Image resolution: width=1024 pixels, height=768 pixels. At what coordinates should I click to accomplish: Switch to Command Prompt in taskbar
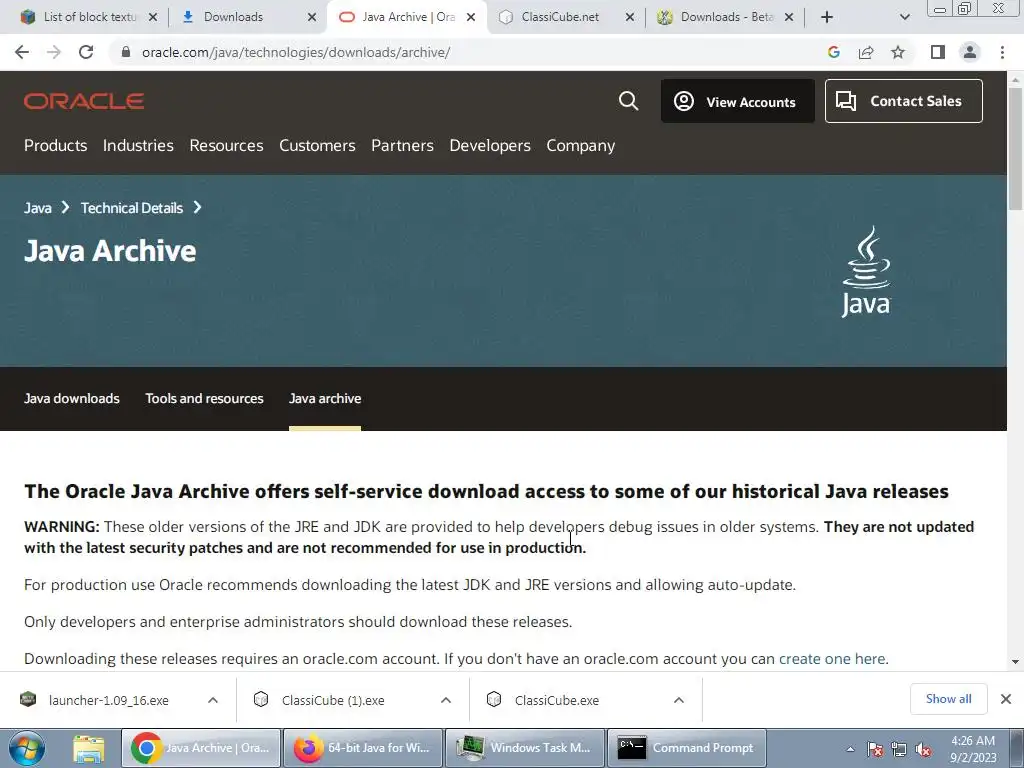tap(686, 748)
